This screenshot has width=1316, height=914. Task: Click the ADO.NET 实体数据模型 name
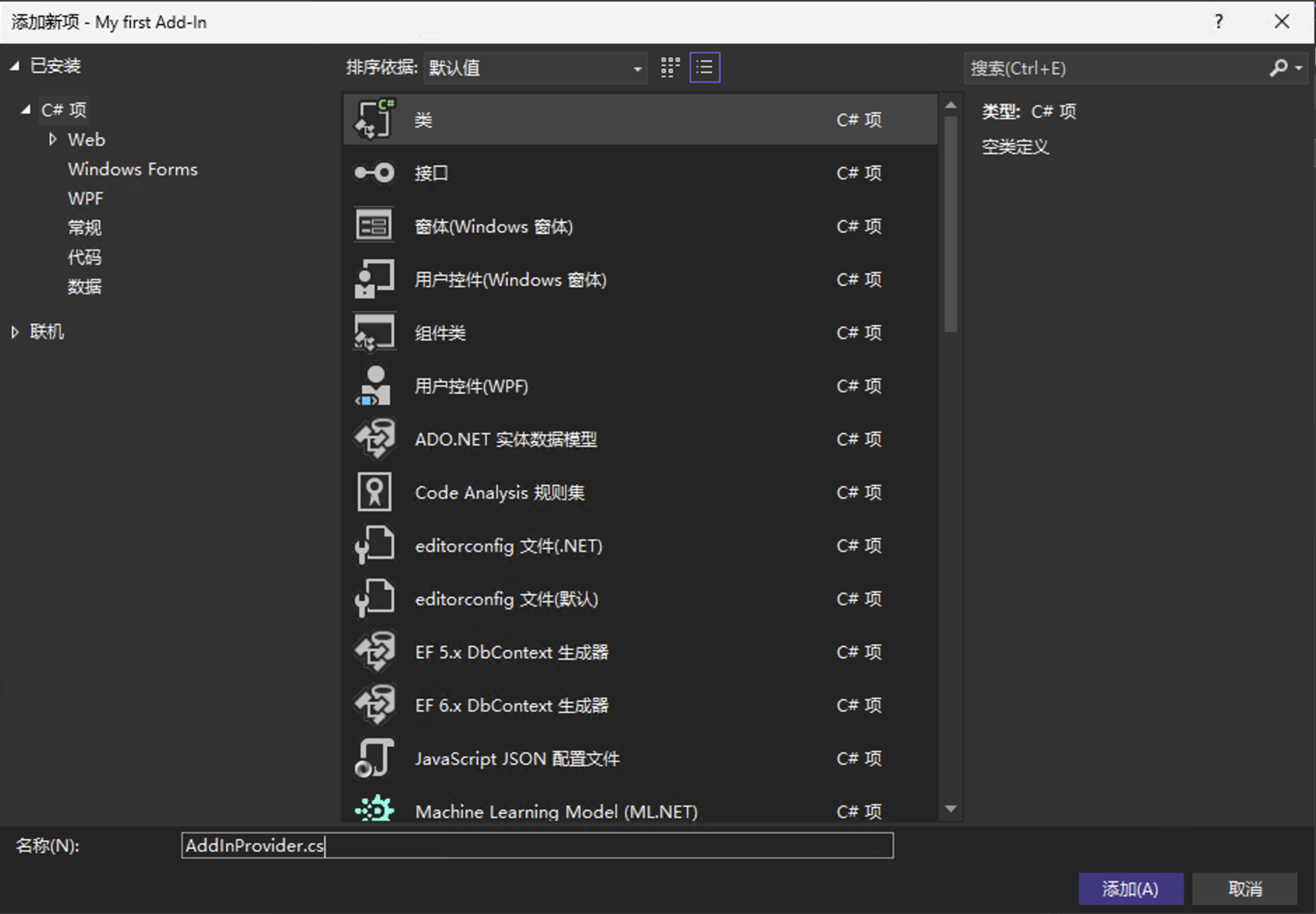pyautogui.click(x=505, y=439)
